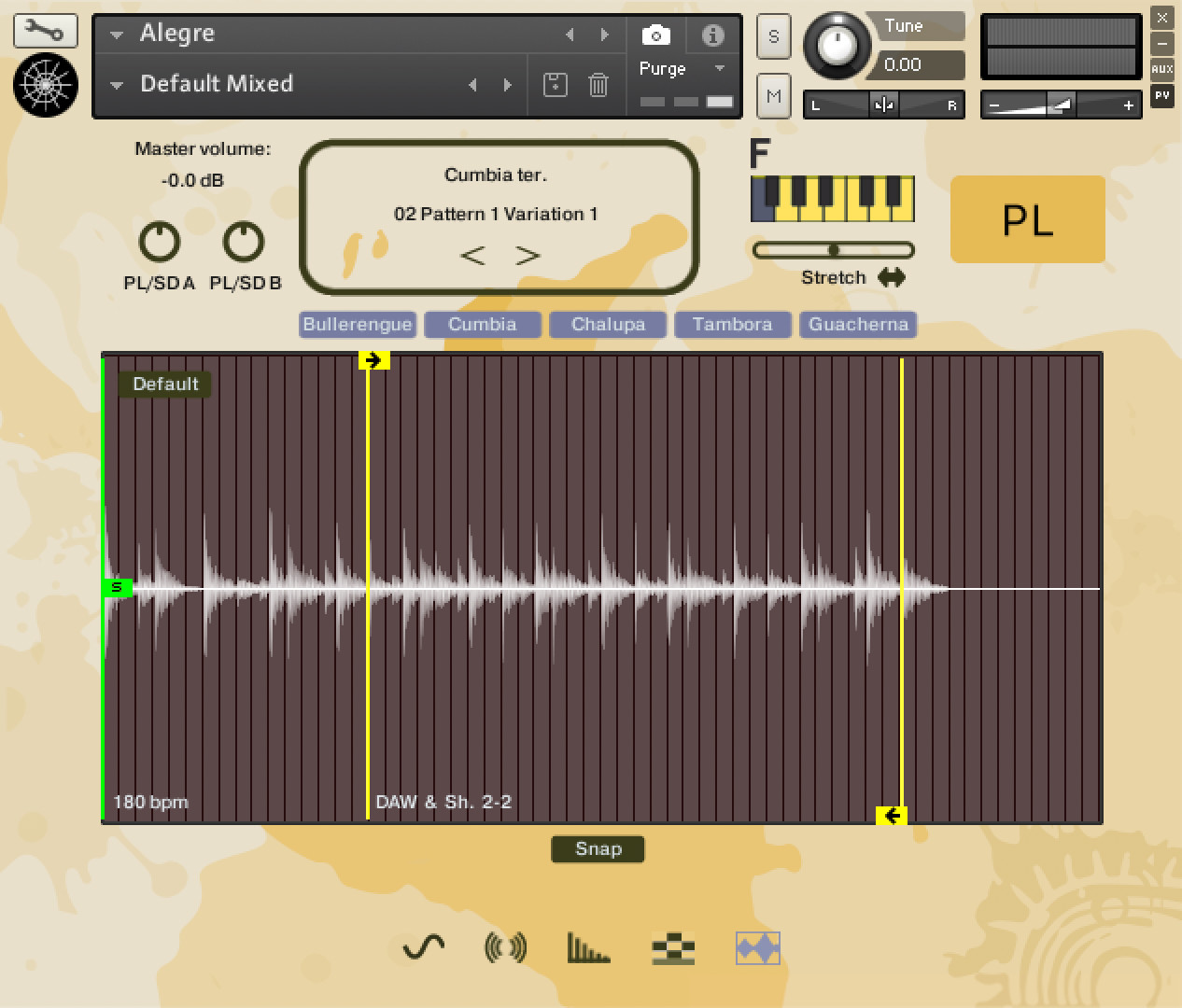Mute the instrument with the M button
1182x1008 pixels.
773,96
